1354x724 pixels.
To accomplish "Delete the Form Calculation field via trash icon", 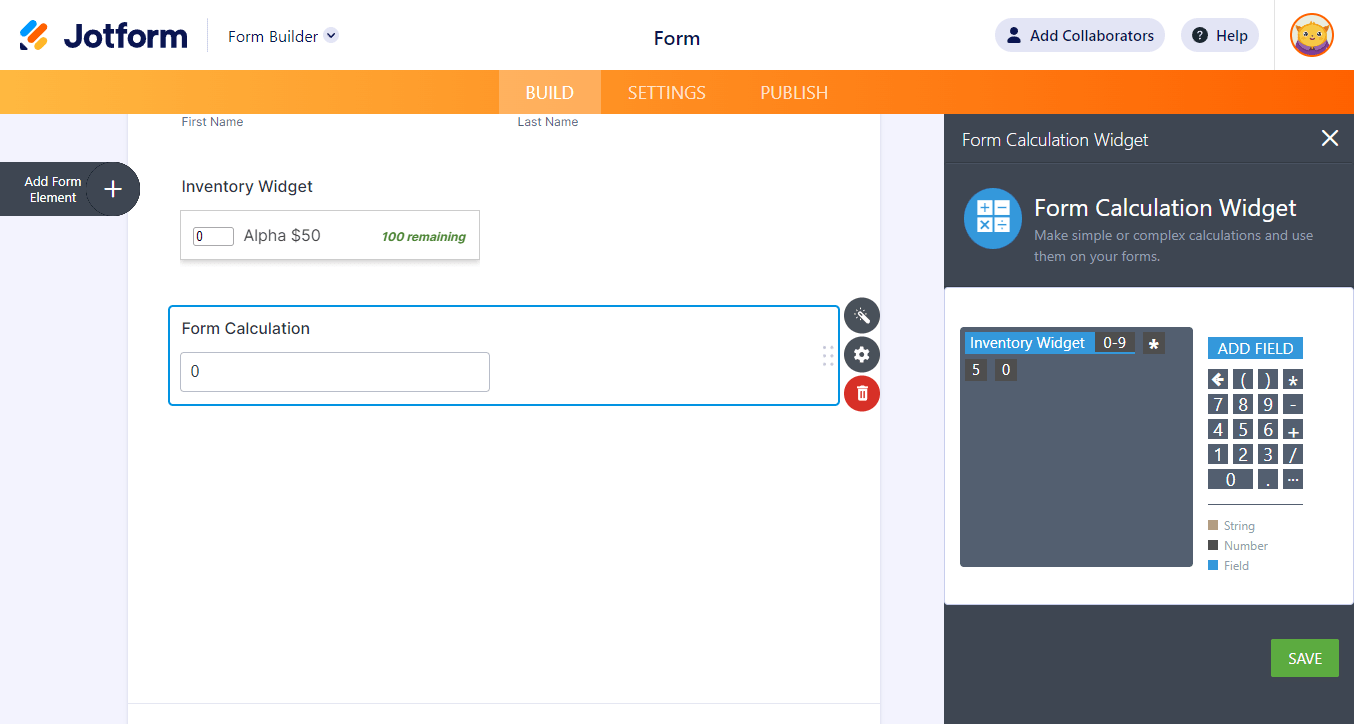I will pos(862,393).
